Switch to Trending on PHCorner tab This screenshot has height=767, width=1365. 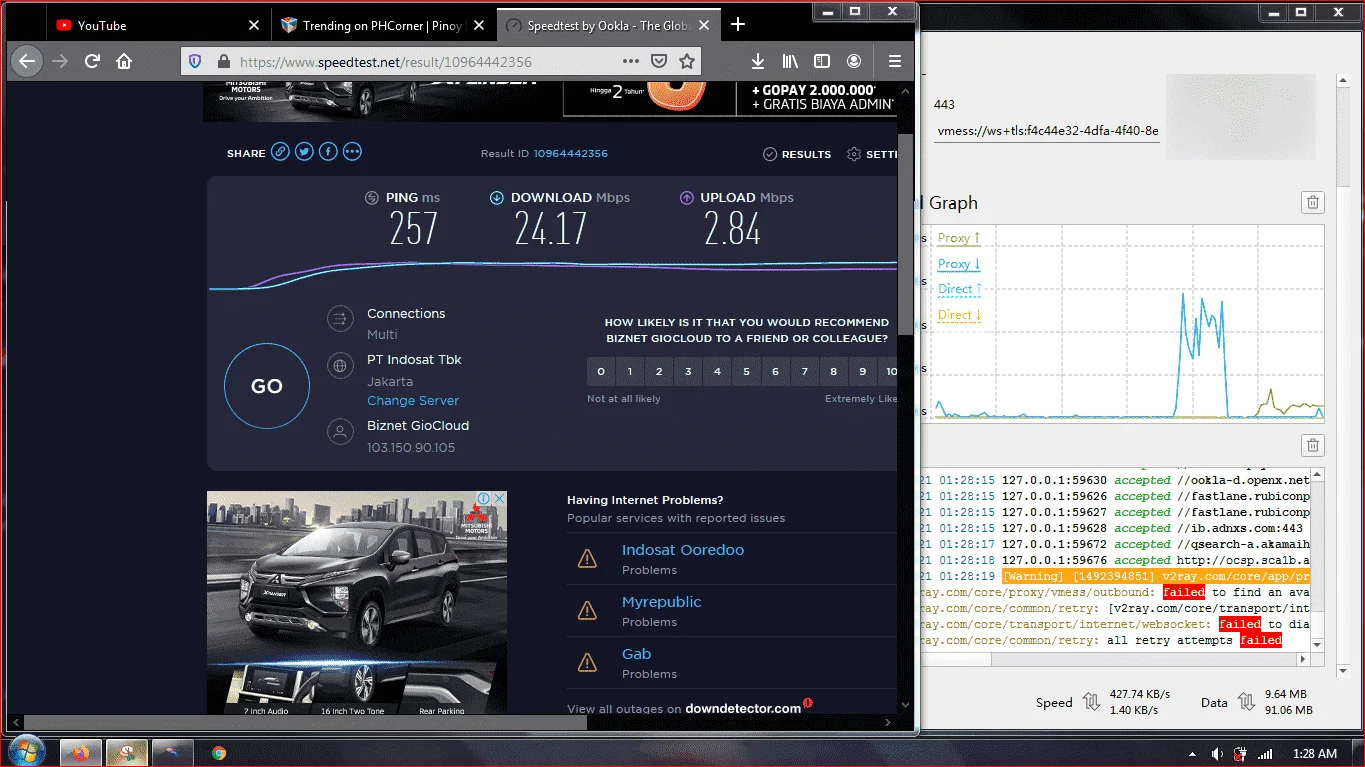coord(383,25)
